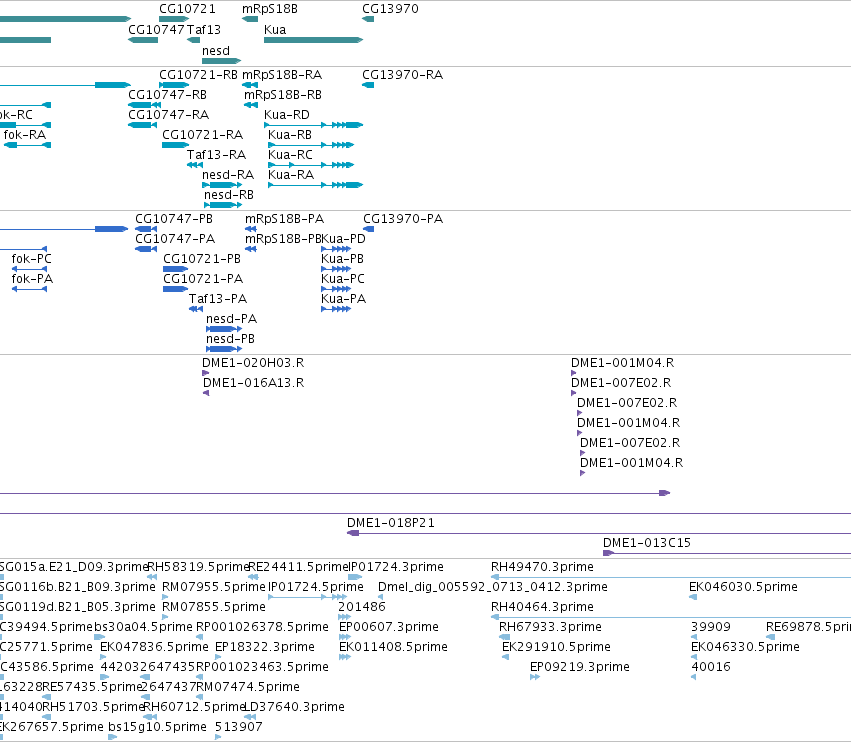Select EST EK046030.5prime
The image size is (851, 742).
tap(744, 587)
